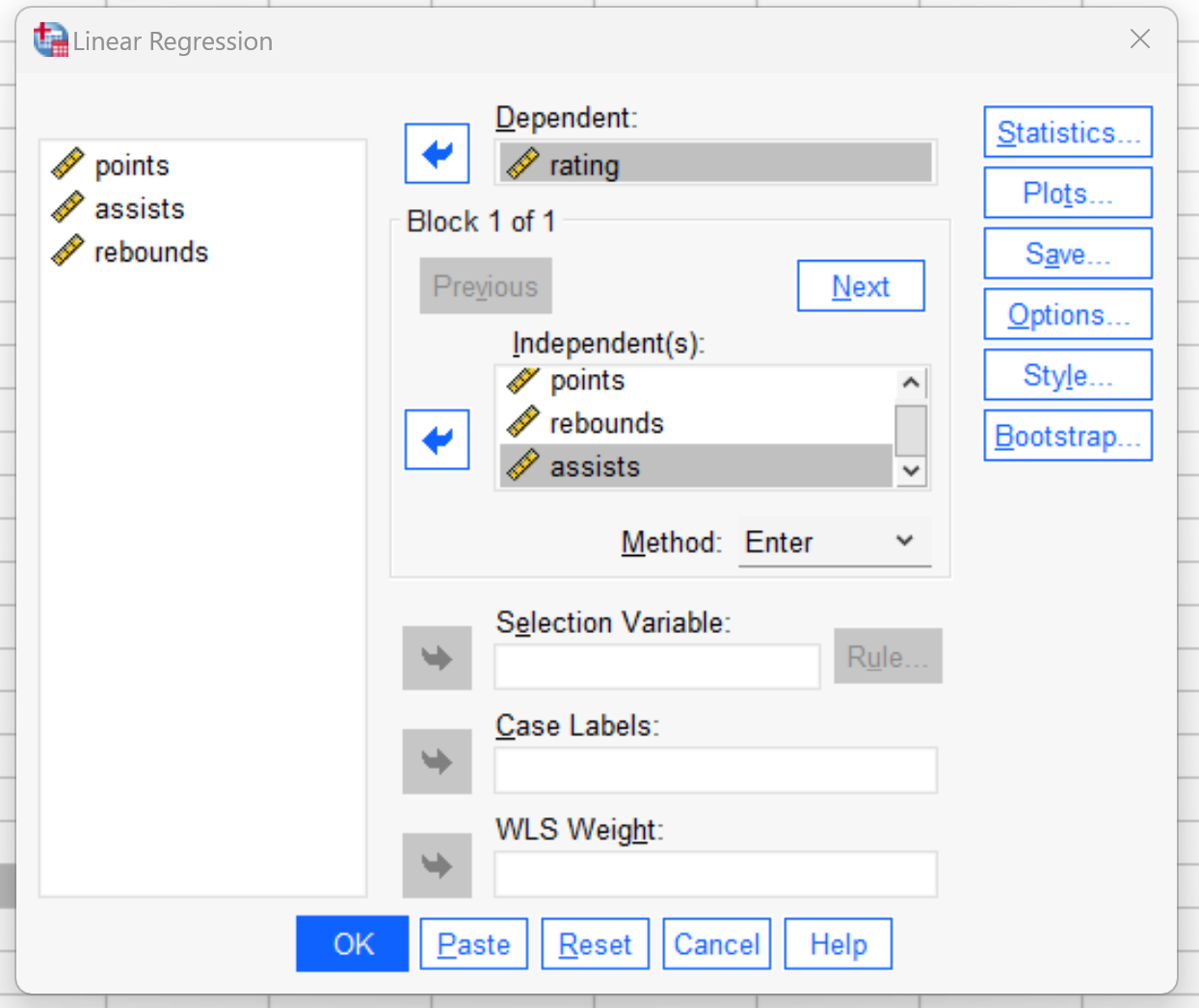1199x1008 pixels.
Task: Select the highlighted assists in Independent(s) list
Action: 696,466
